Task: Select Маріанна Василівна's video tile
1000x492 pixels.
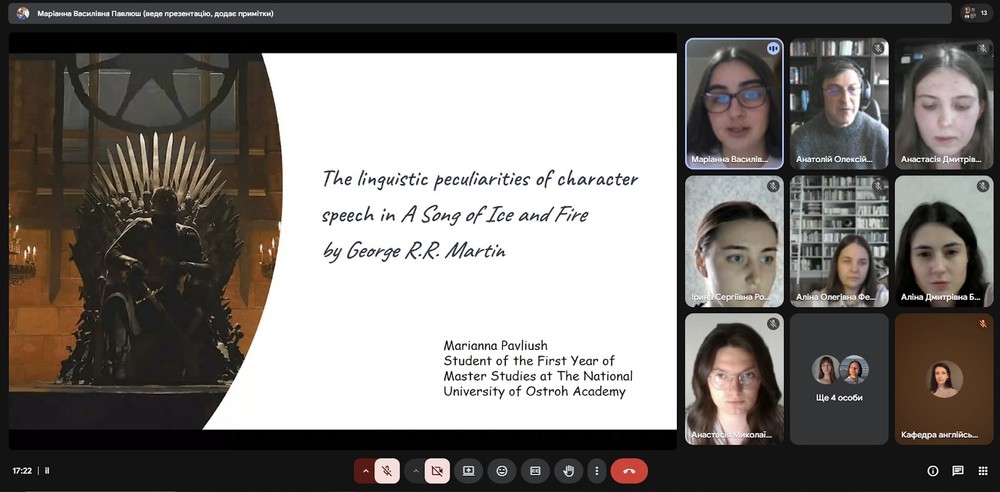Action: click(734, 103)
